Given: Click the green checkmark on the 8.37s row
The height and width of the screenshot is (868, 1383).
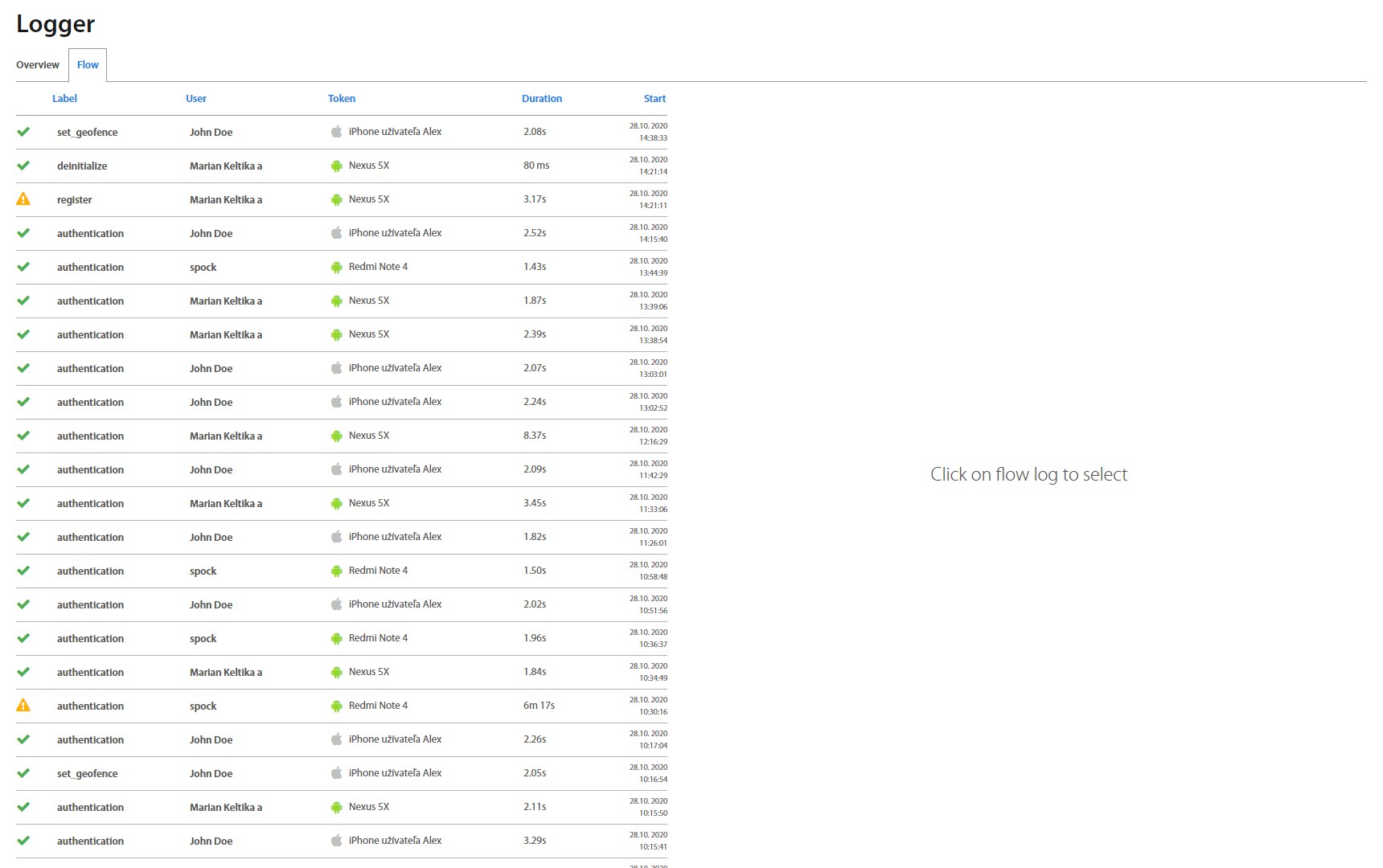Looking at the screenshot, I should click(23, 436).
